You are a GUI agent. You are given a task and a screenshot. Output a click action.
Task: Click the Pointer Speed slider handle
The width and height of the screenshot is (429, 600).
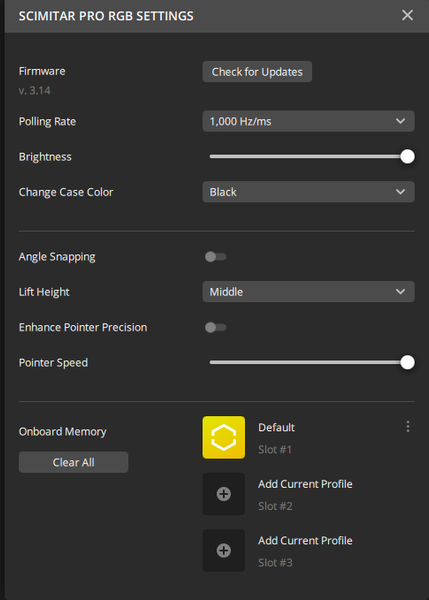[407, 362]
